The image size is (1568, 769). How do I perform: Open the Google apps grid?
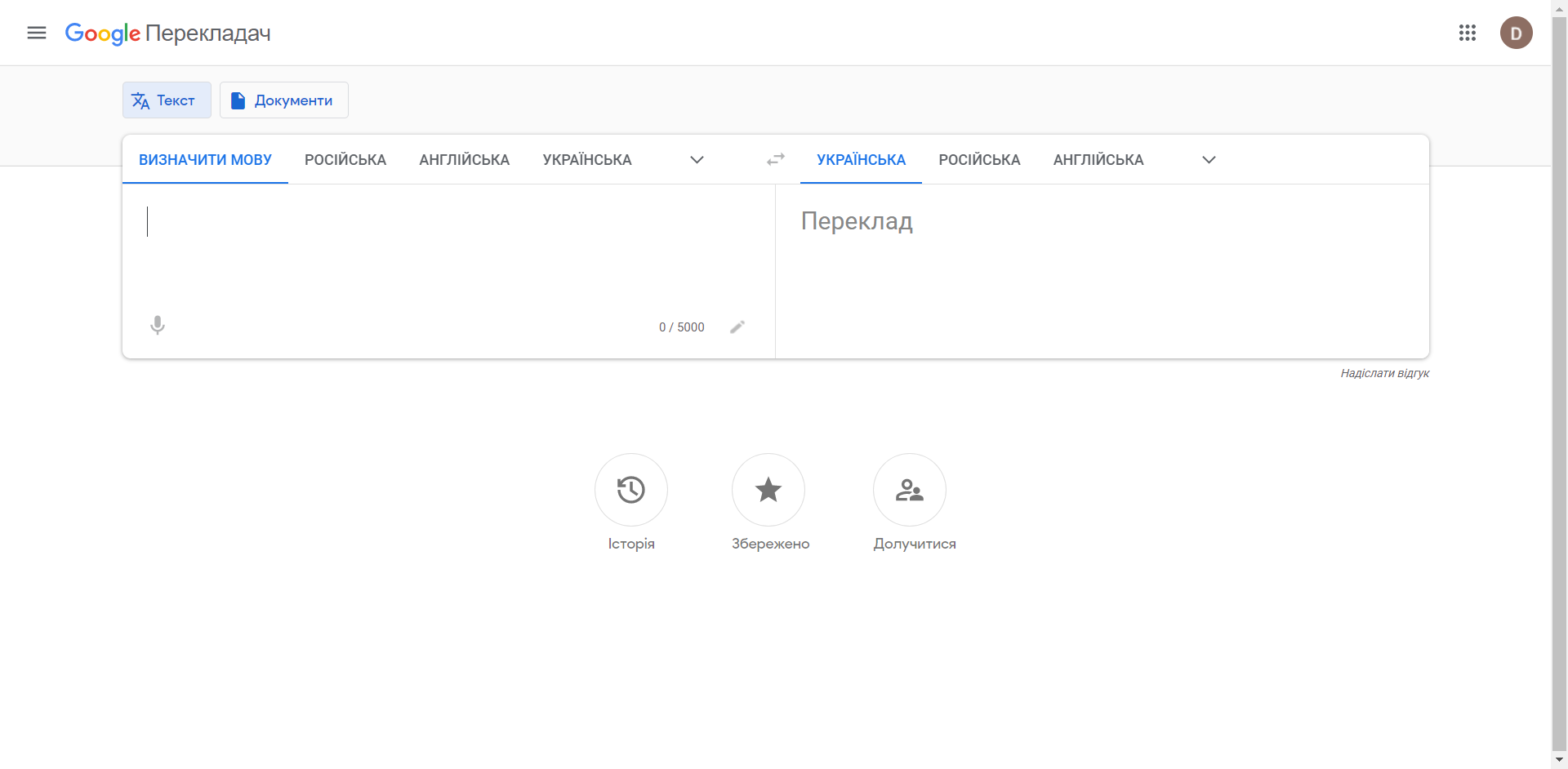click(x=1468, y=33)
